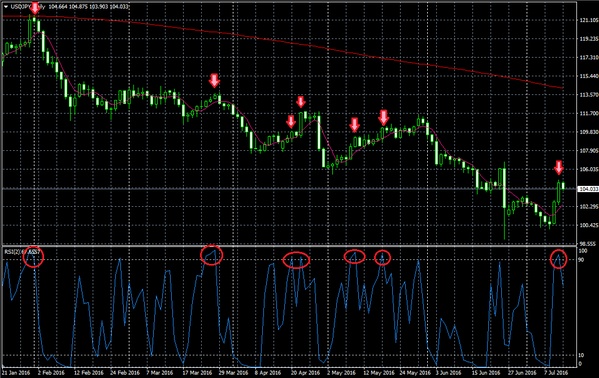
Task: Click the 8 Apr 2016 date label
Action: (268, 372)
